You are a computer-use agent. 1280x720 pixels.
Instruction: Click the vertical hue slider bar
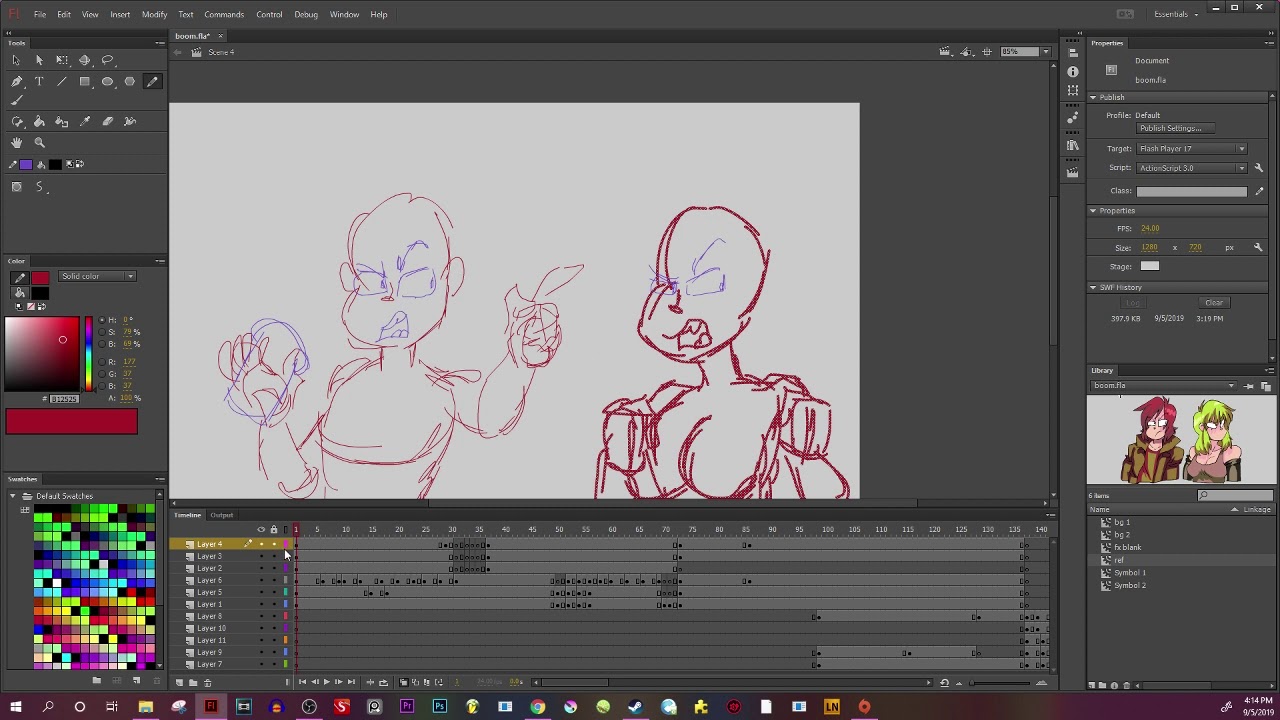(x=88, y=354)
